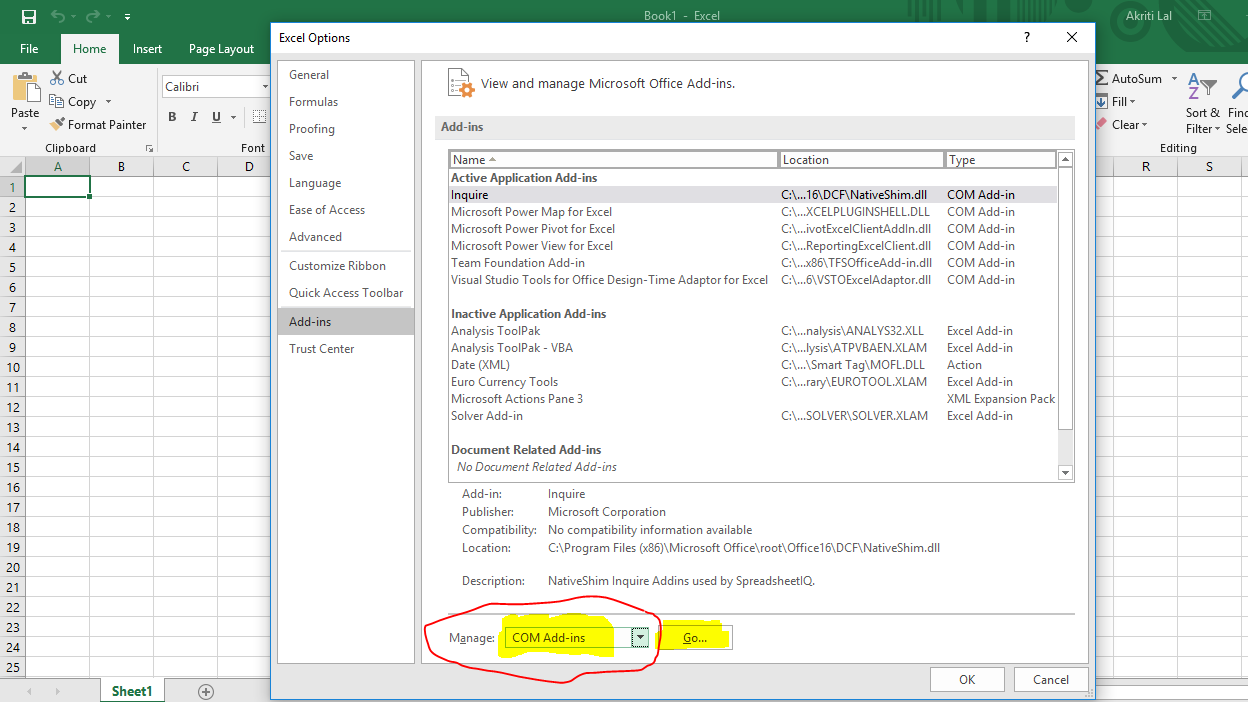
Task: Switch to the Home ribbon tab
Action: (x=89, y=49)
